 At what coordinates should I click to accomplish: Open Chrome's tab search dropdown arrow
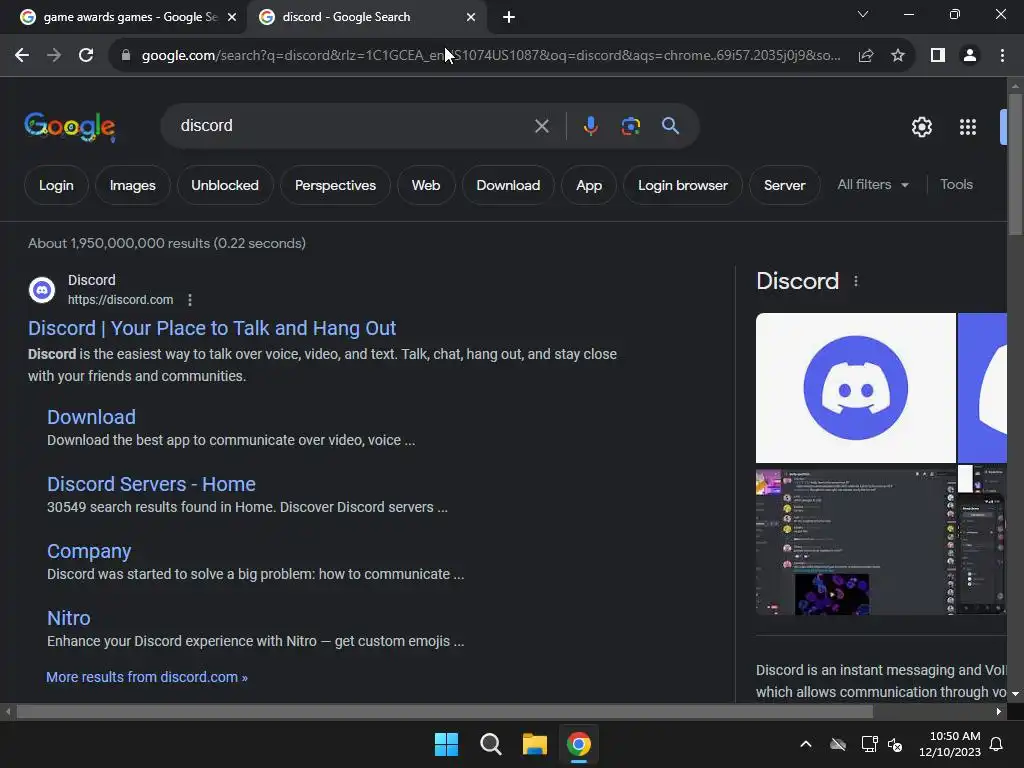pyautogui.click(x=863, y=14)
